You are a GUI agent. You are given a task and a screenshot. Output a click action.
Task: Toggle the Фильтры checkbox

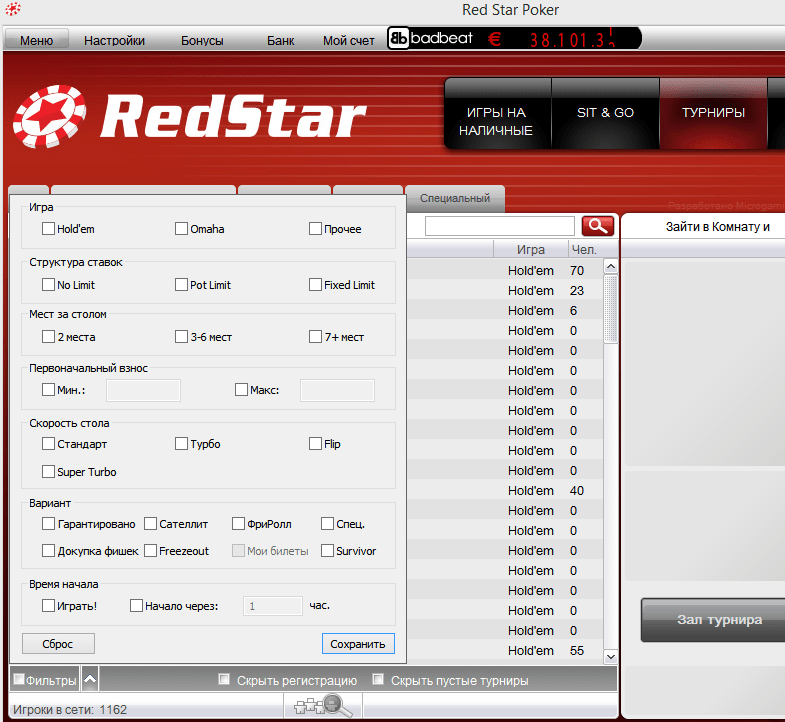click(x=19, y=679)
